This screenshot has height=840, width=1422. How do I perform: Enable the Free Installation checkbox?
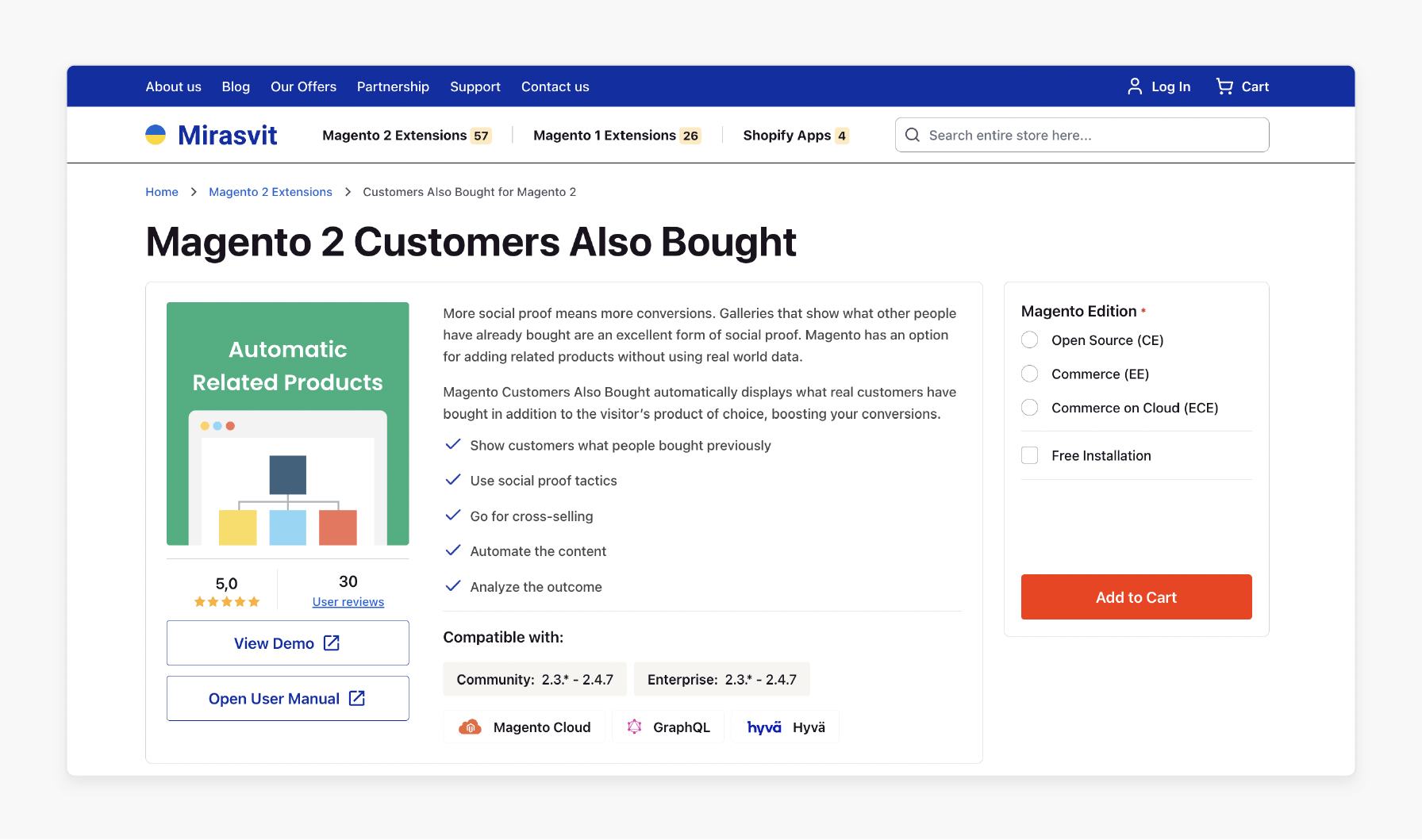(x=1029, y=455)
